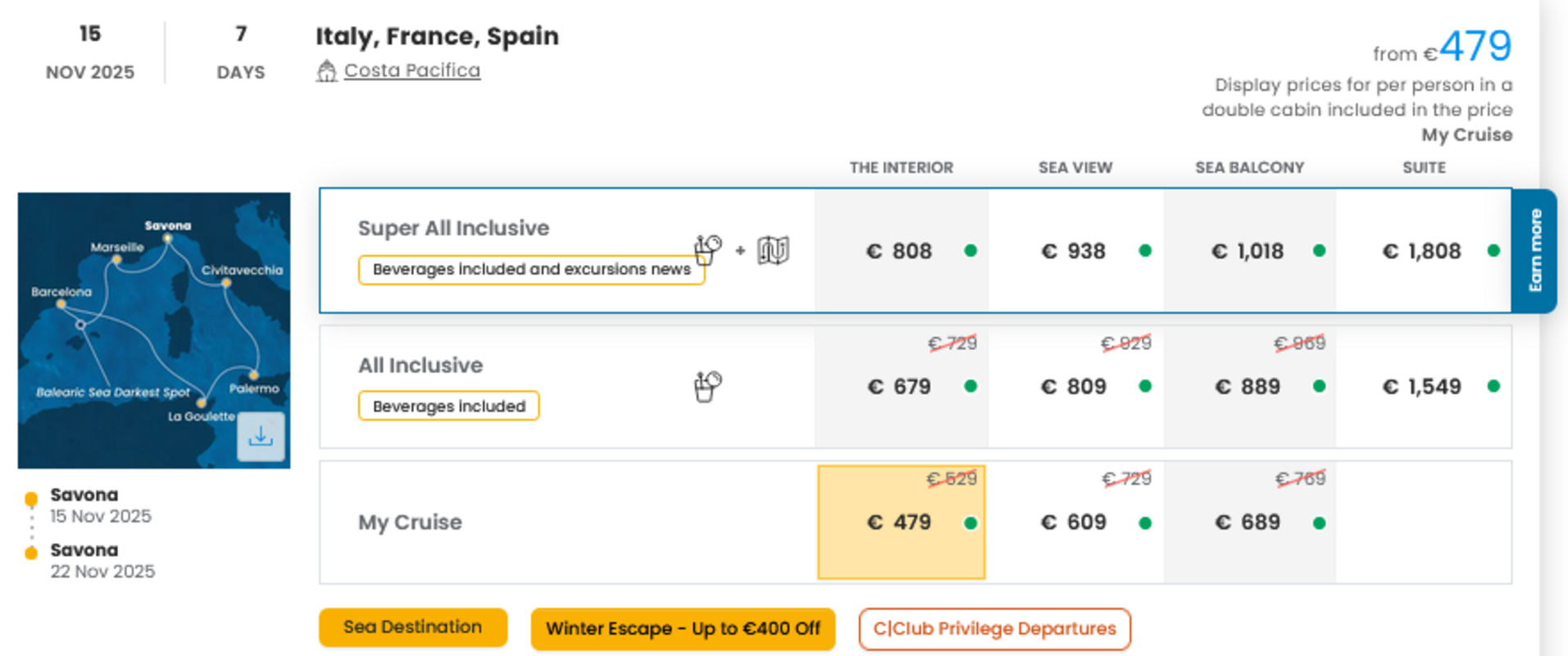Click green availability dot next to € 1,808
1568x656 pixels.
pos(1493,250)
